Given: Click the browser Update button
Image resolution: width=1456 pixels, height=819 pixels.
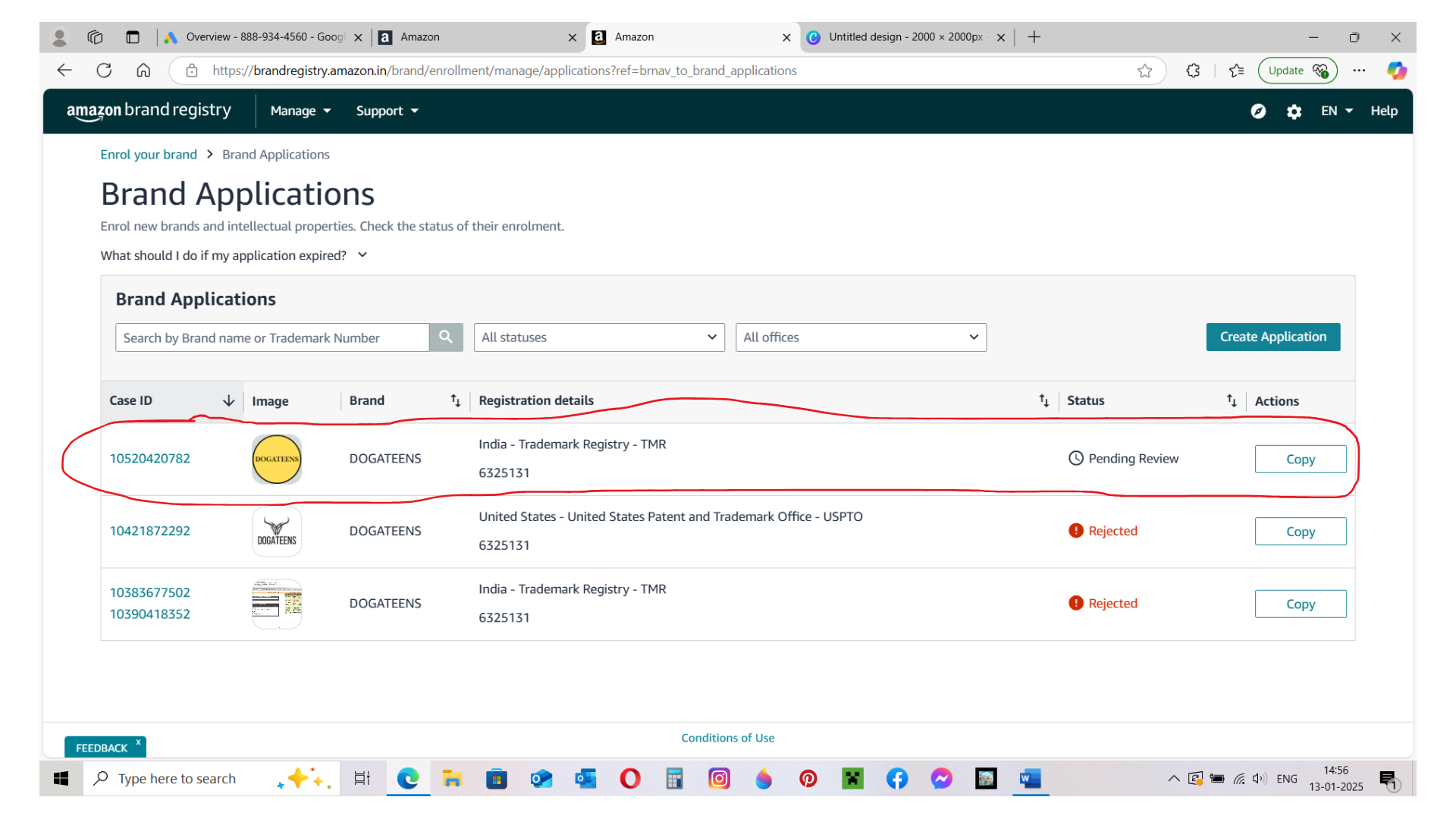Looking at the screenshot, I should click(1298, 71).
